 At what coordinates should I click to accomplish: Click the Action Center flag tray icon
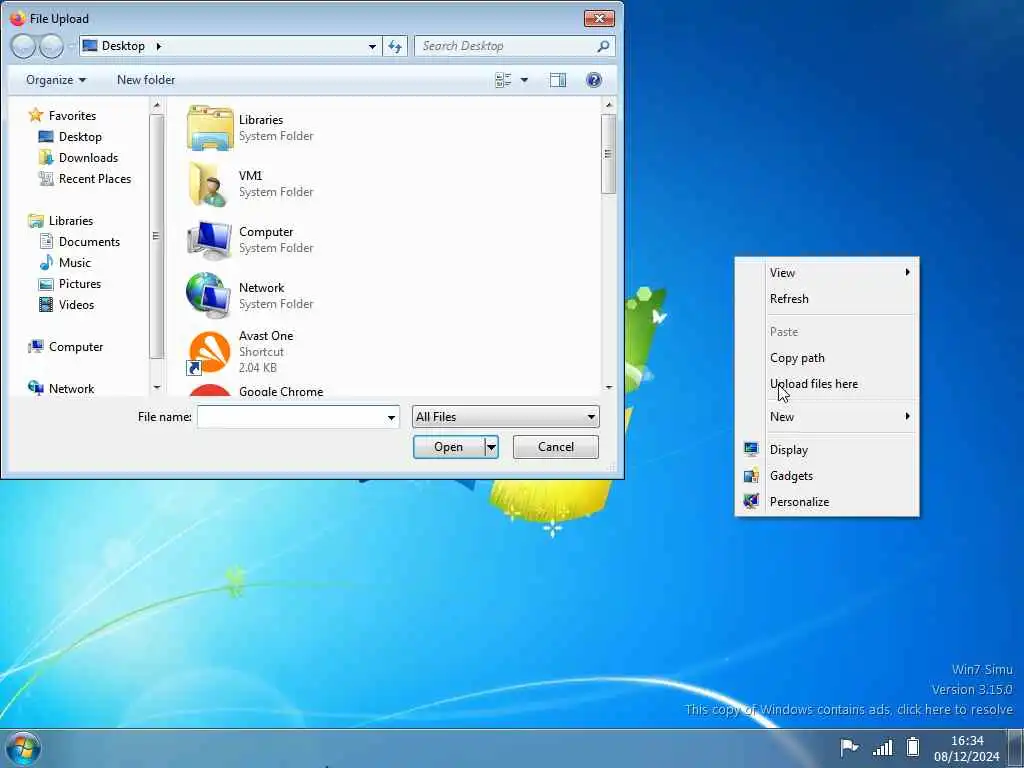[x=848, y=747]
